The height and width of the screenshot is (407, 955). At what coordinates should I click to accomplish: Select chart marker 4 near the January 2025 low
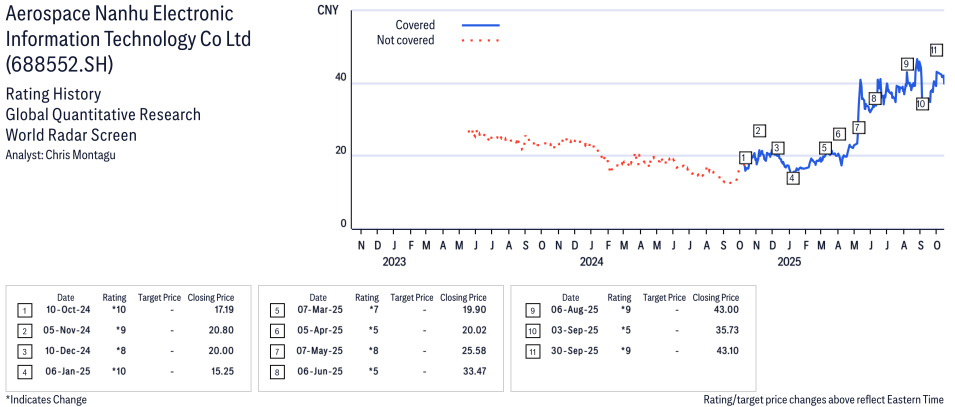coord(792,178)
